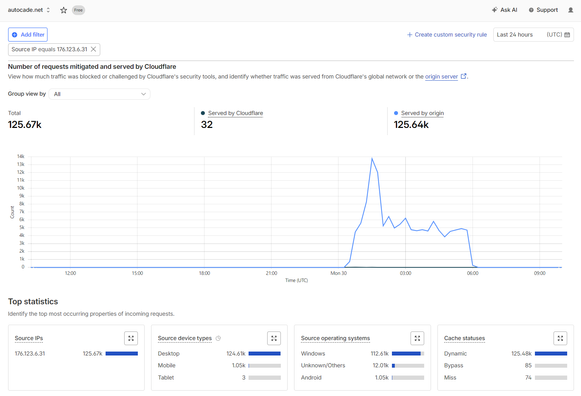
Task: Select the Desktop device type row
Action: 219,353
